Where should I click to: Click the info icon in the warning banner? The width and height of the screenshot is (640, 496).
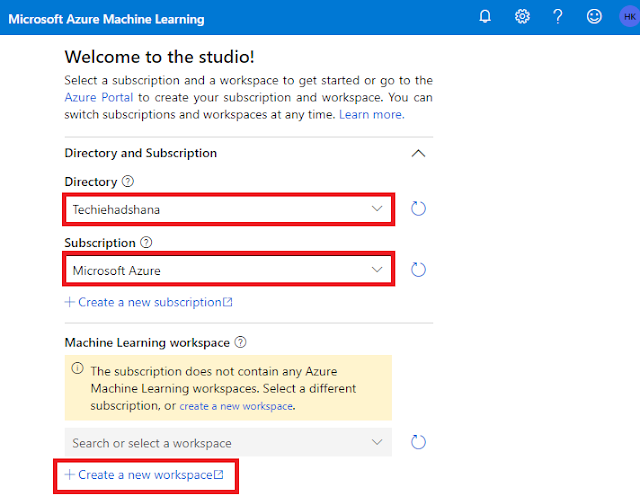click(78, 369)
